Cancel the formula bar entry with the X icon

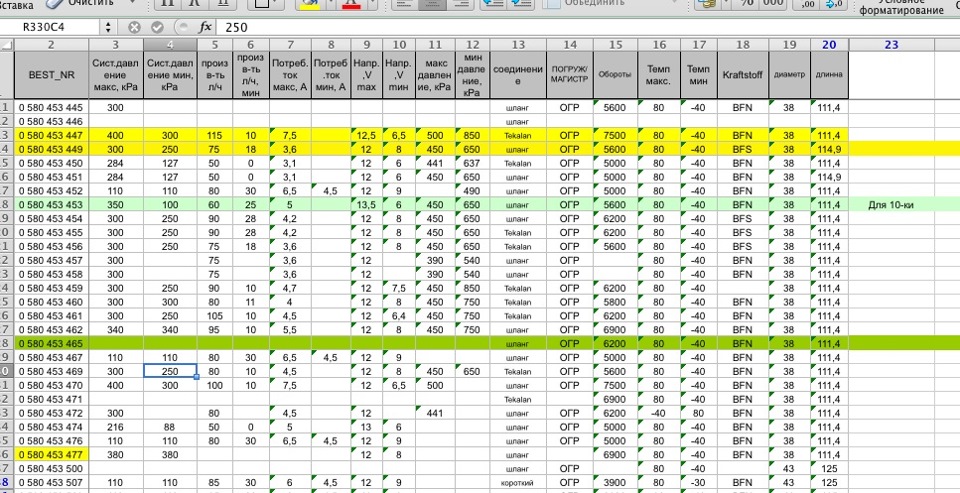[x=135, y=28]
